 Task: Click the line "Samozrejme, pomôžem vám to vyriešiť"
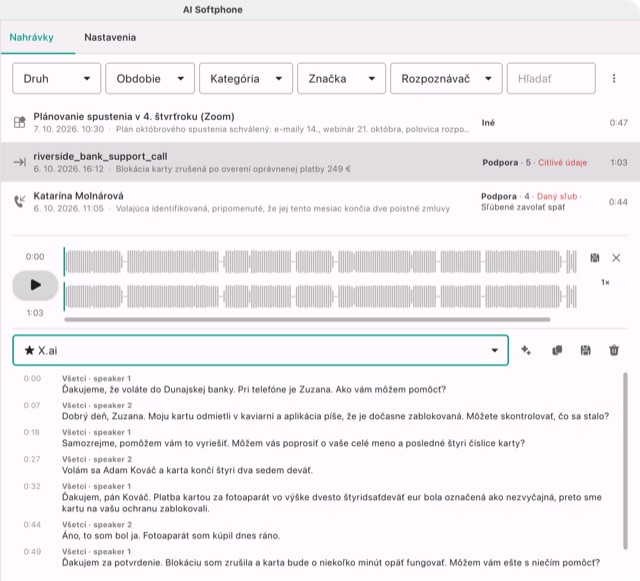293,443
